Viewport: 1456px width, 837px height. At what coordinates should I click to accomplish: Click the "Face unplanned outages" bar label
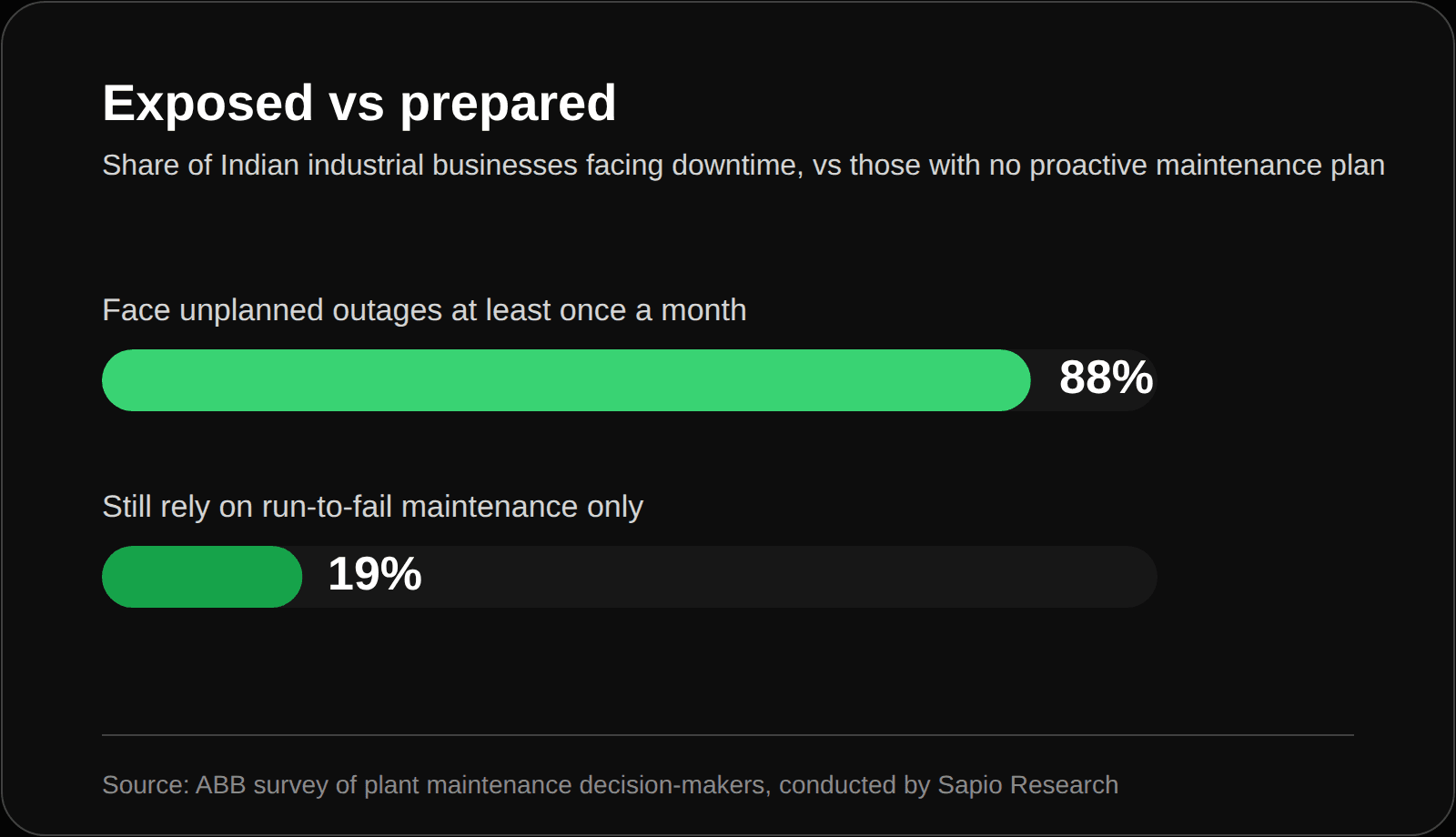(424, 310)
